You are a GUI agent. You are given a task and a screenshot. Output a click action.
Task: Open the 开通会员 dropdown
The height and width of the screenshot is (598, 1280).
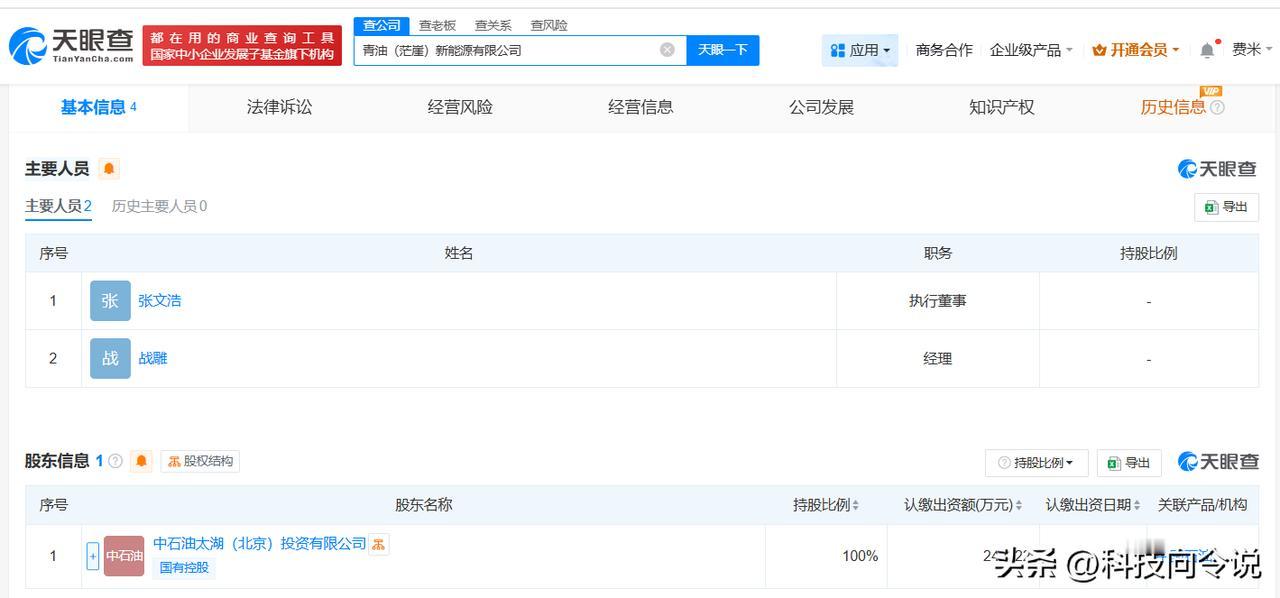[x=1136, y=50]
